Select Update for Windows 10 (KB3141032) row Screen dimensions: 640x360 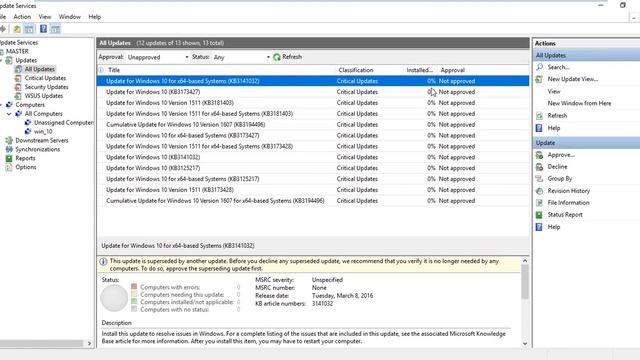(x=313, y=157)
